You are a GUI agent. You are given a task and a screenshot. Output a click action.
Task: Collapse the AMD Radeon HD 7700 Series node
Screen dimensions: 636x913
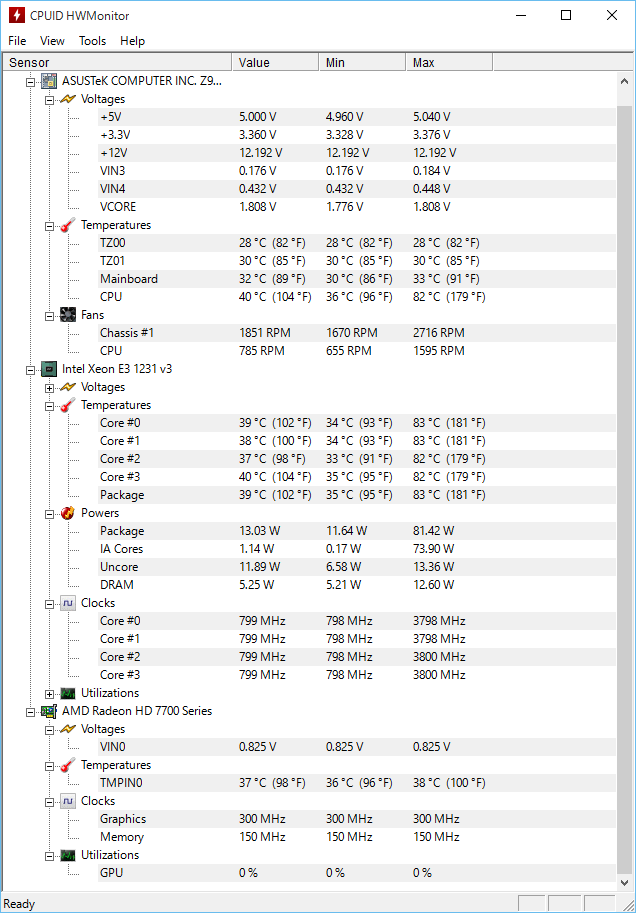(x=31, y=712)
